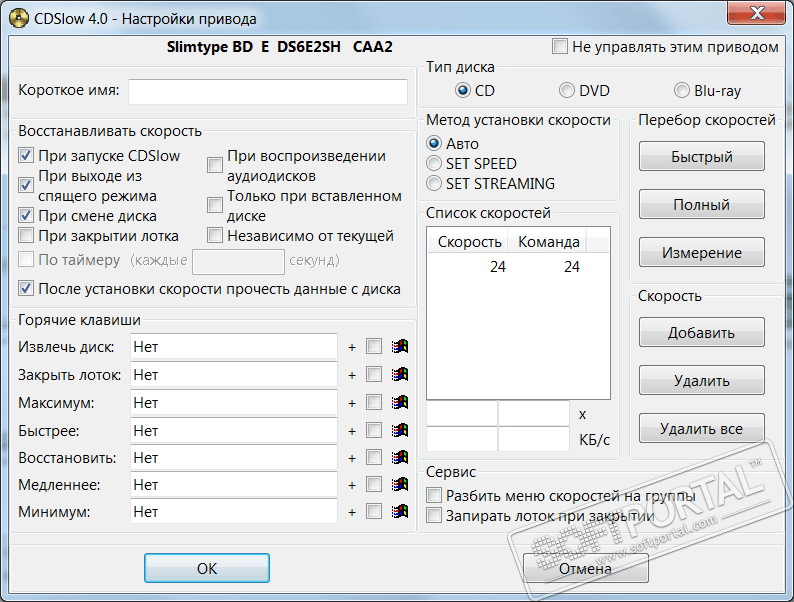Enable 'Не управлять этим приводом' checkbox
Screen dimensions: 794x602
click(x=560, y=47)
